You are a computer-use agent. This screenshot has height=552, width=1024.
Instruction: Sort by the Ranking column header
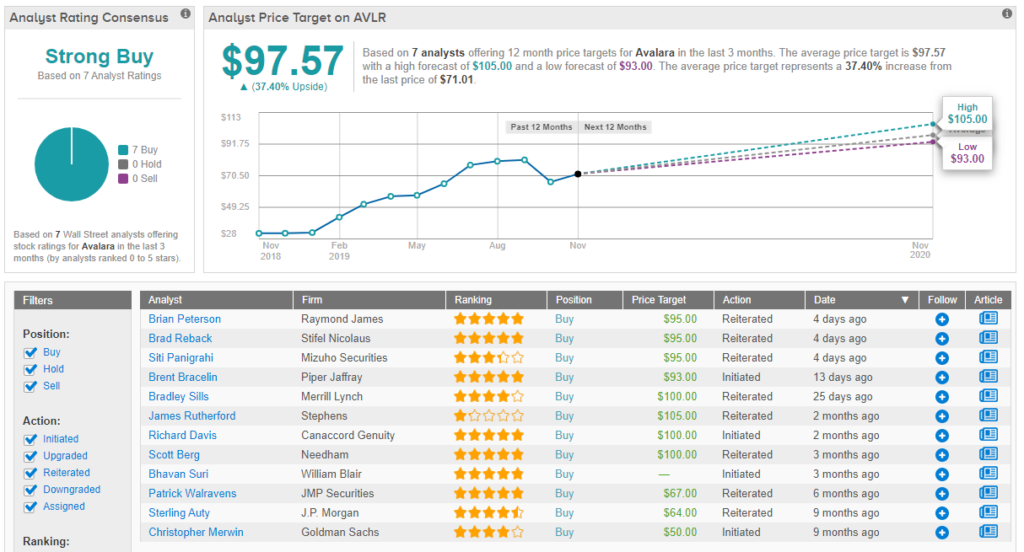pos(496,300)
